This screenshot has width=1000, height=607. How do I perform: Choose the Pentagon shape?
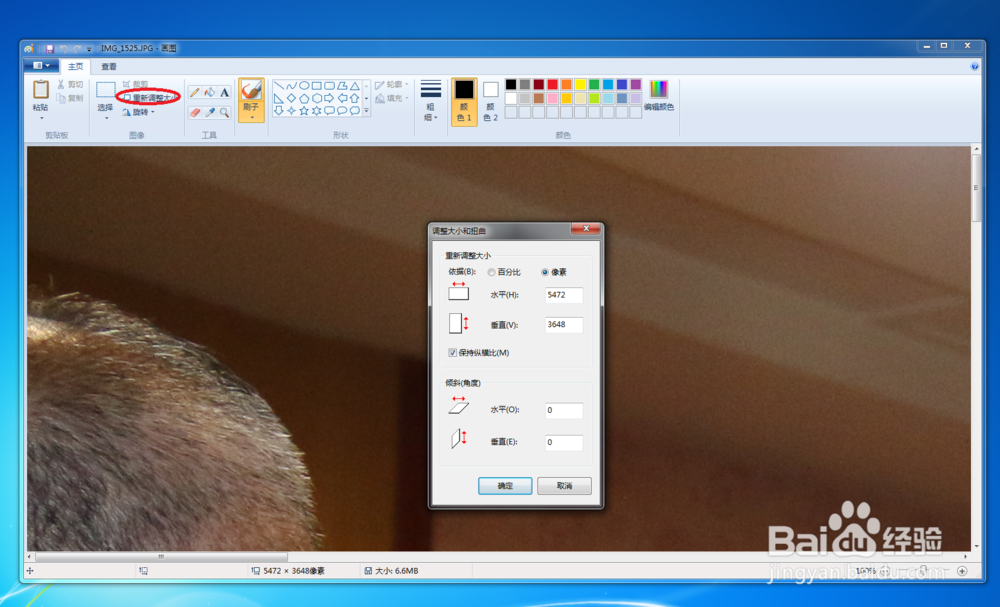pos(304,98)
